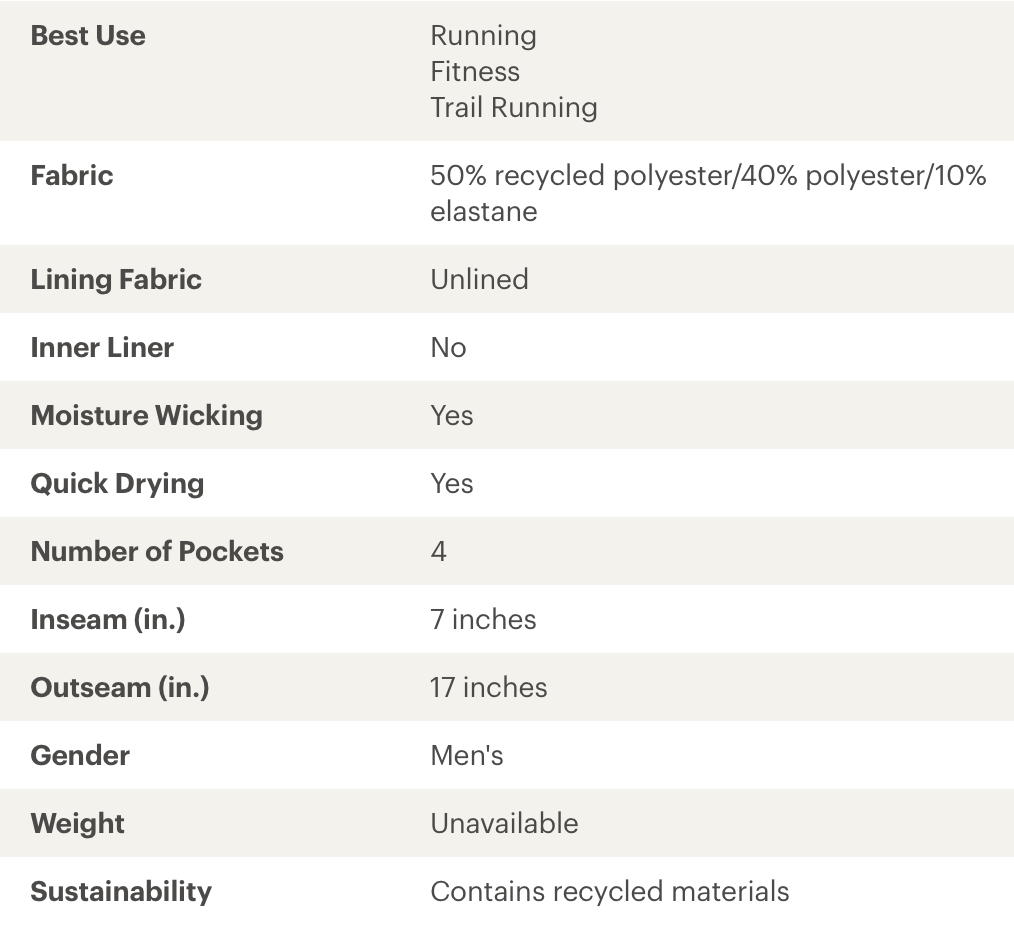This screenshot has width=1014, height=928.
Task: Select the 17 inches outseam value
Action: pos(489,688)
